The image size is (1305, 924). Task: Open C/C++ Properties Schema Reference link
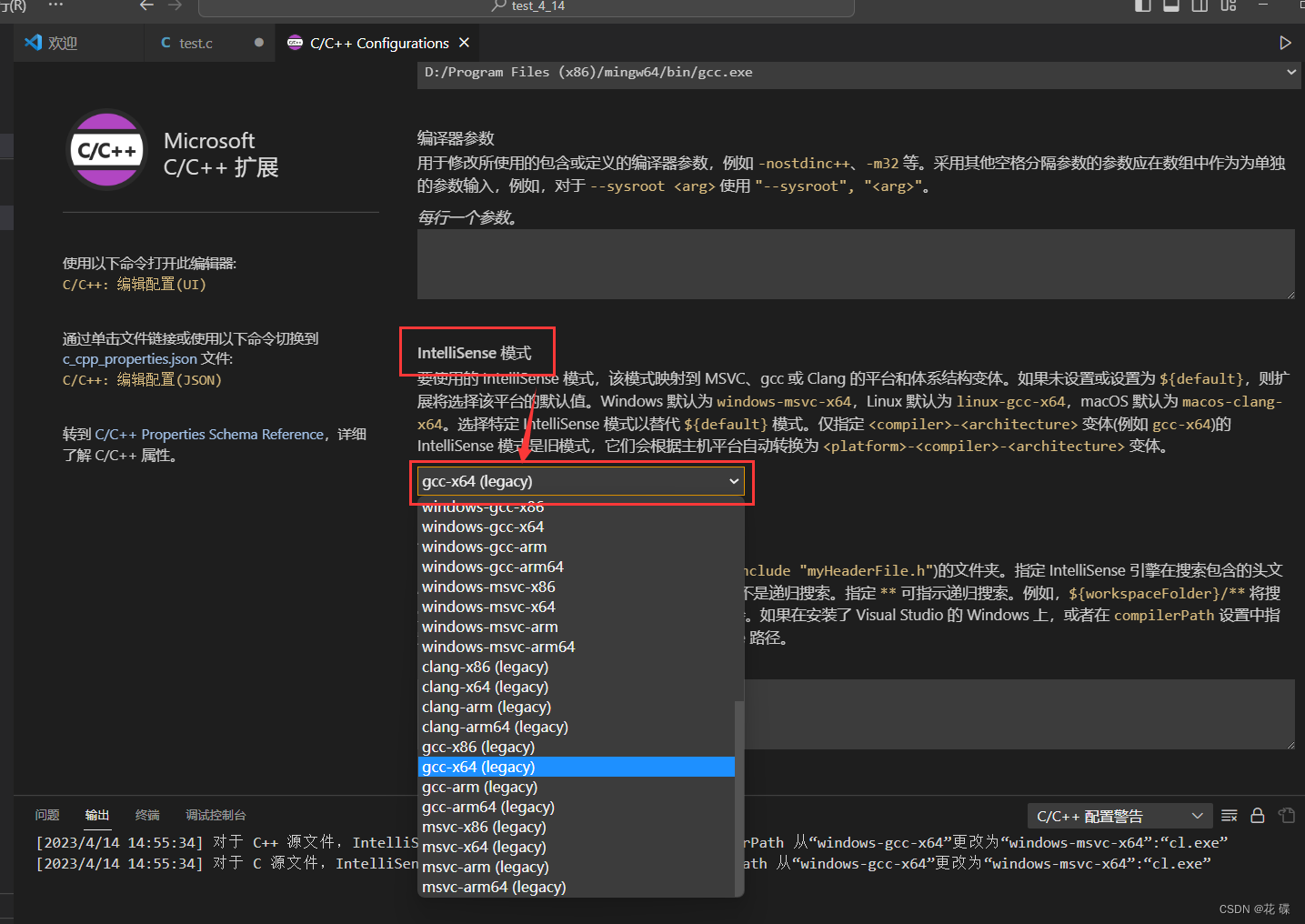(209, 435)
